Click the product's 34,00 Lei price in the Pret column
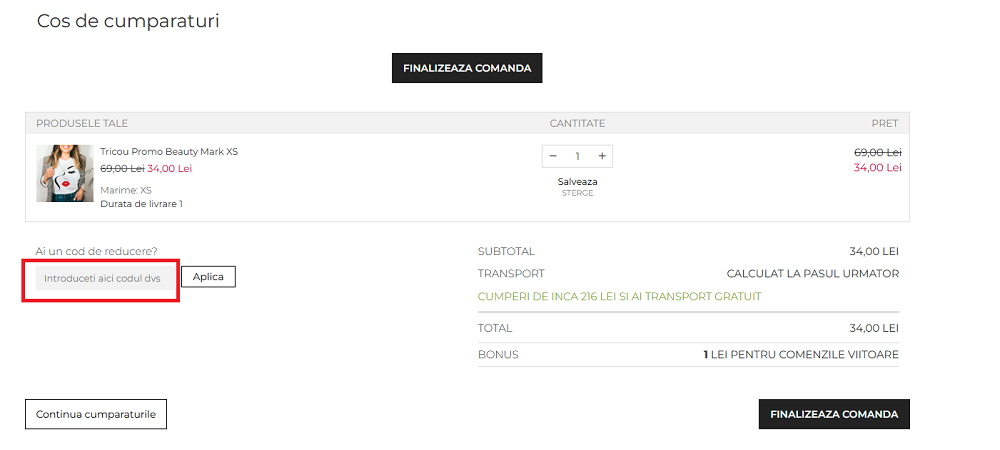1000x450 pixels. pyautogui.click(x=877, y=168)
